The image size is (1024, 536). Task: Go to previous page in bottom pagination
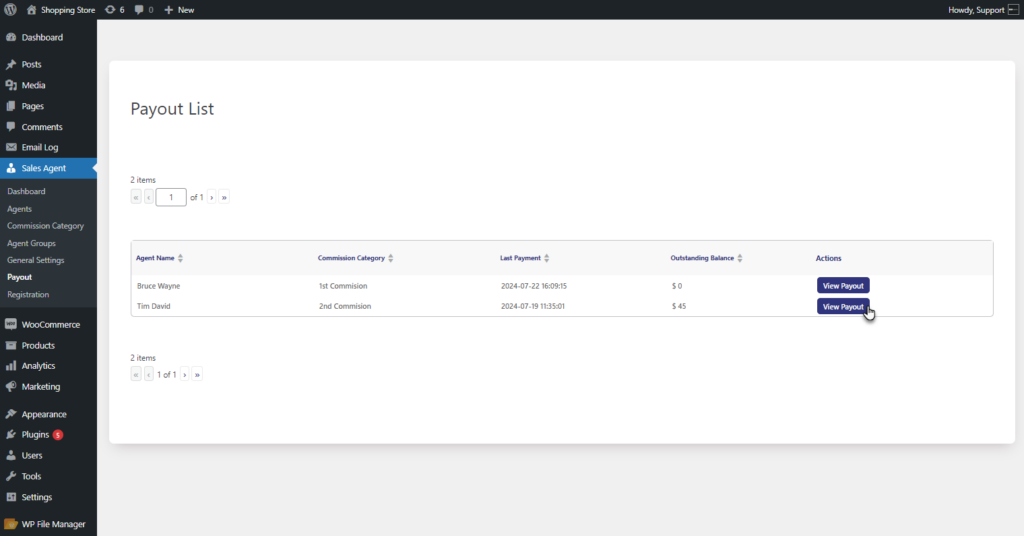149,375
